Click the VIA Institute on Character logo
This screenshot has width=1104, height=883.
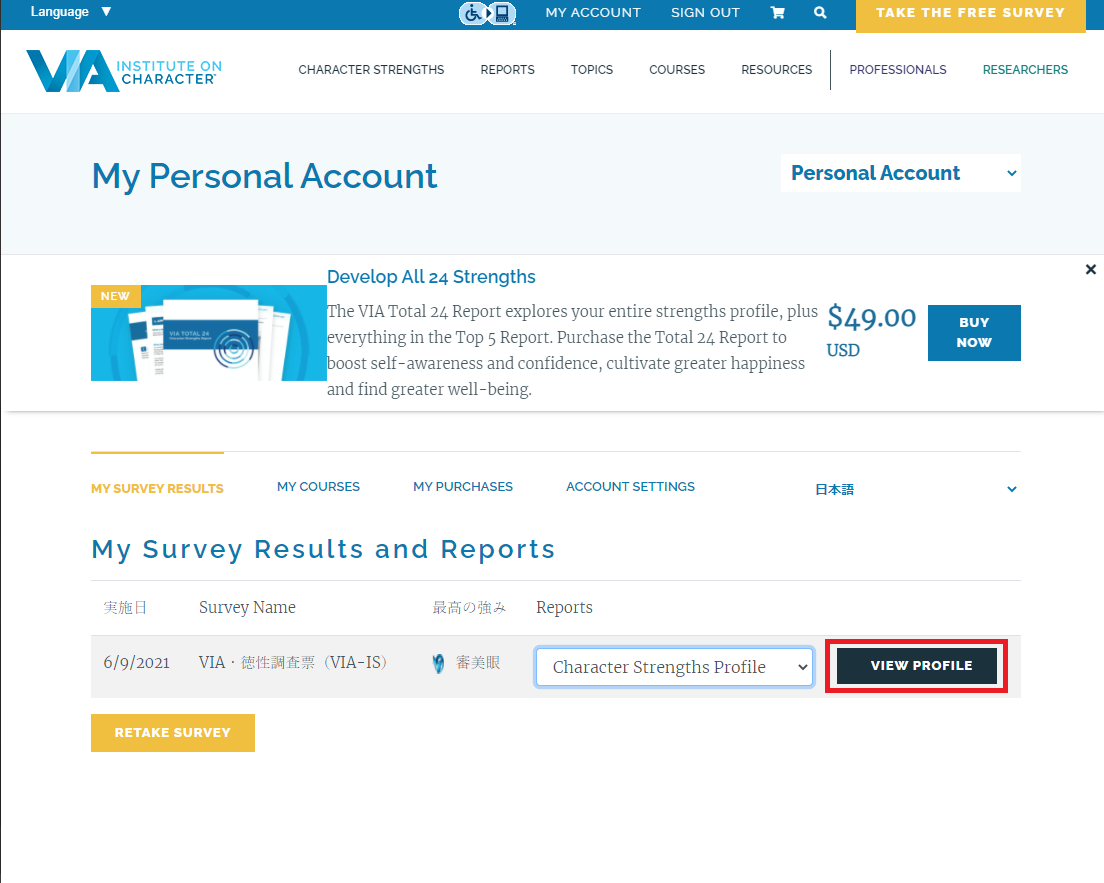[122, 71]
